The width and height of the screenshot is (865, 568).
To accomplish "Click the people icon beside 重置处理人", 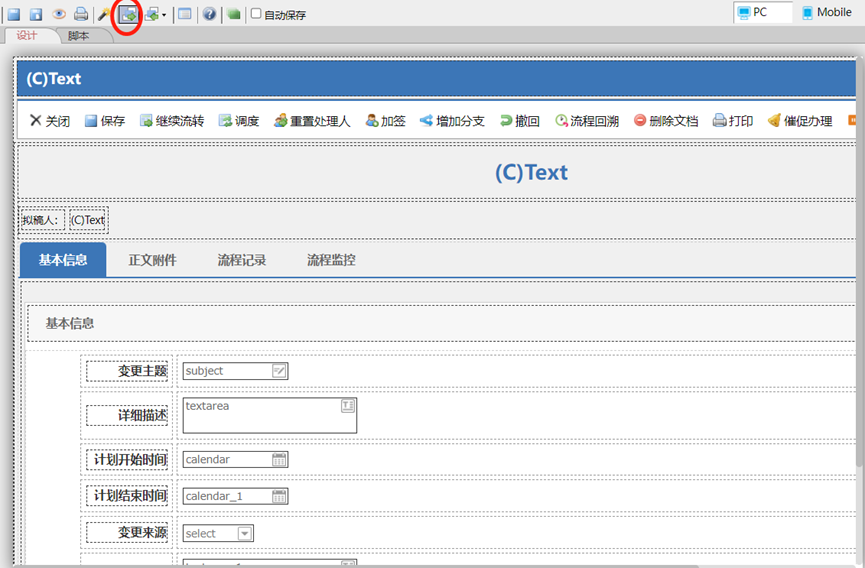I will pos(280,120).
